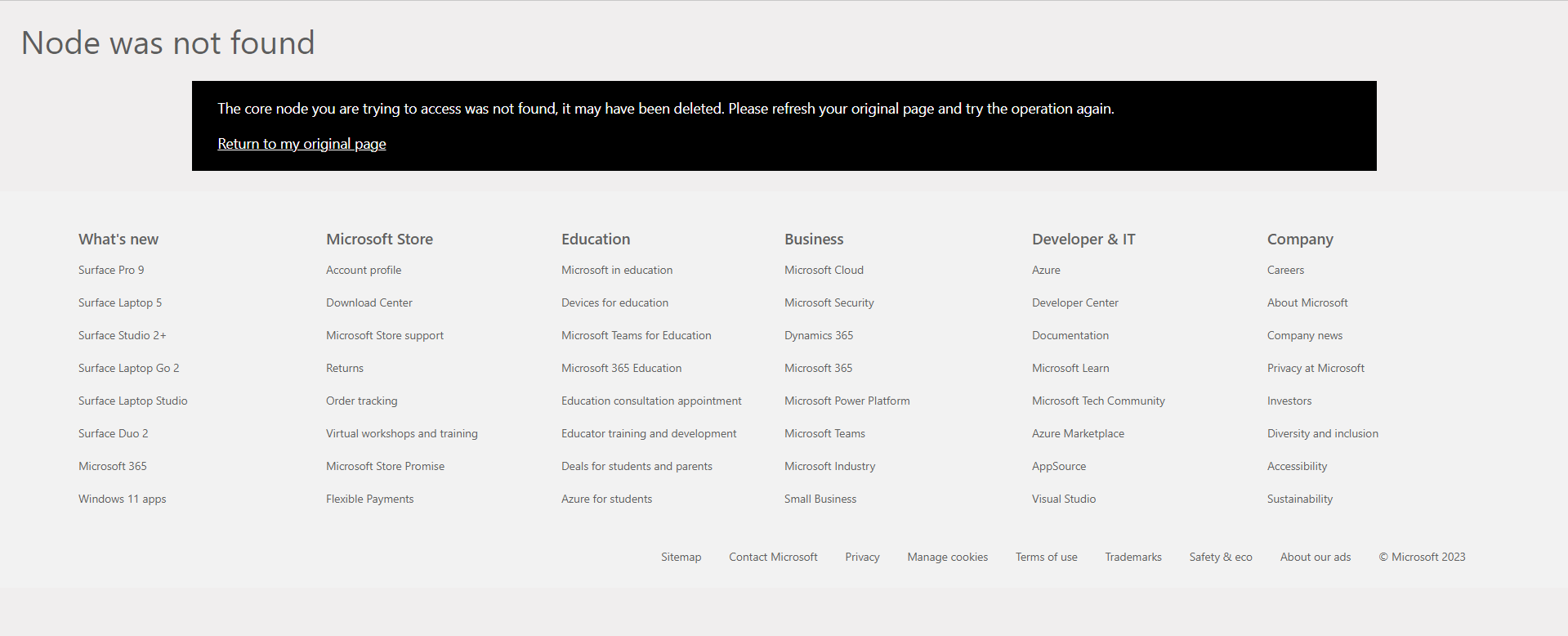Click Contact Microsoft in the footer
The image size is (1568, 636).
(x=773, y=557)
